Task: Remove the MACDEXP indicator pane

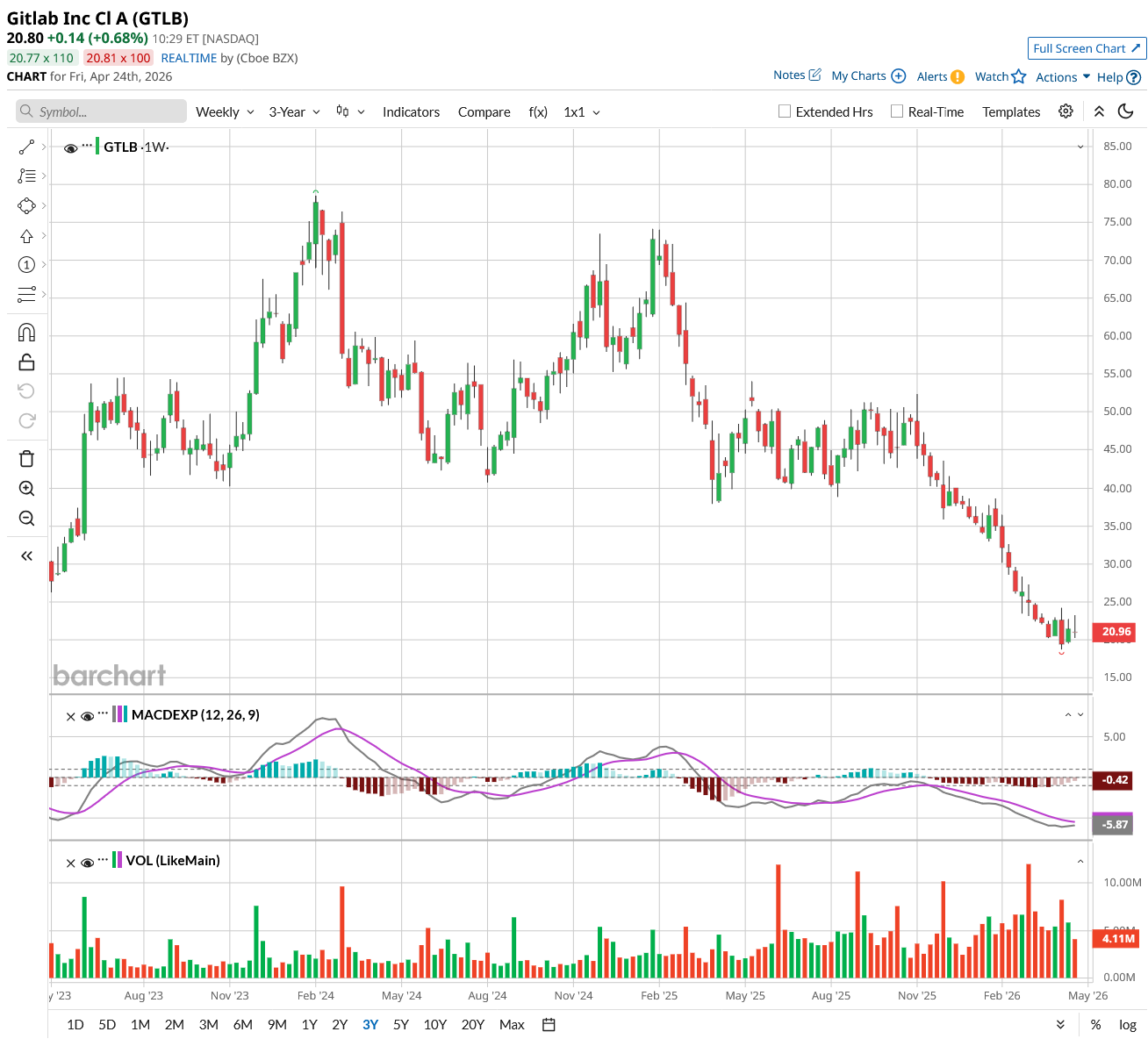Action: coord(71,716)
